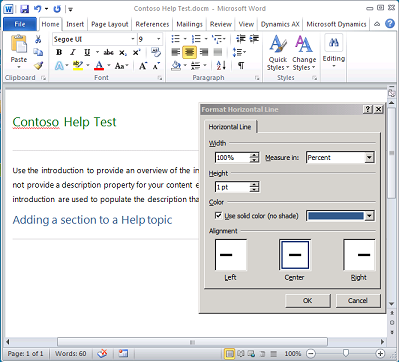Click OK in Format Horizontal Line dialog
Image resolution: width=399 pixels, height=362 pixels.
pos(307,300)
